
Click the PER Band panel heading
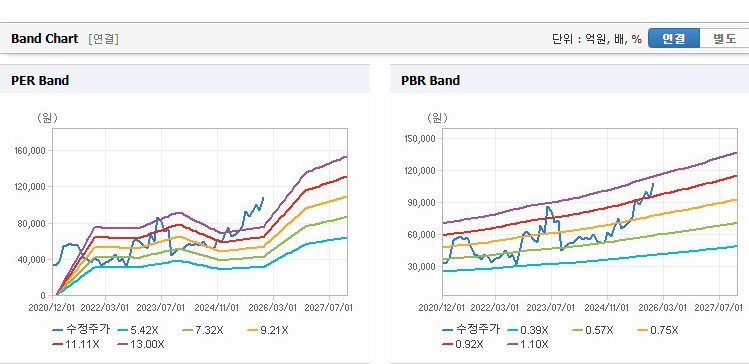(40, 81)
